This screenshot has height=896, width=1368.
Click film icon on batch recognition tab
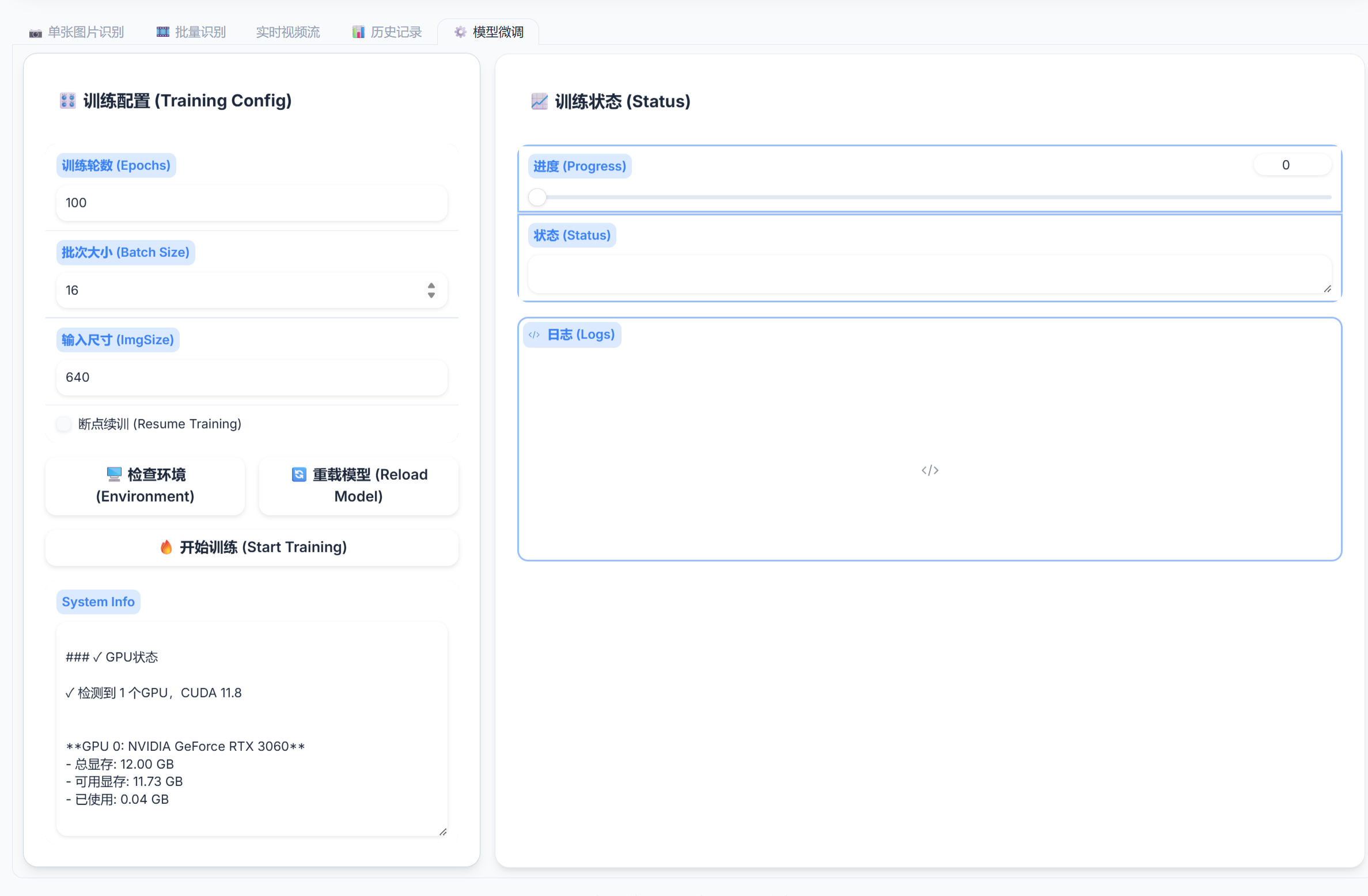click(x=163, y=32)
